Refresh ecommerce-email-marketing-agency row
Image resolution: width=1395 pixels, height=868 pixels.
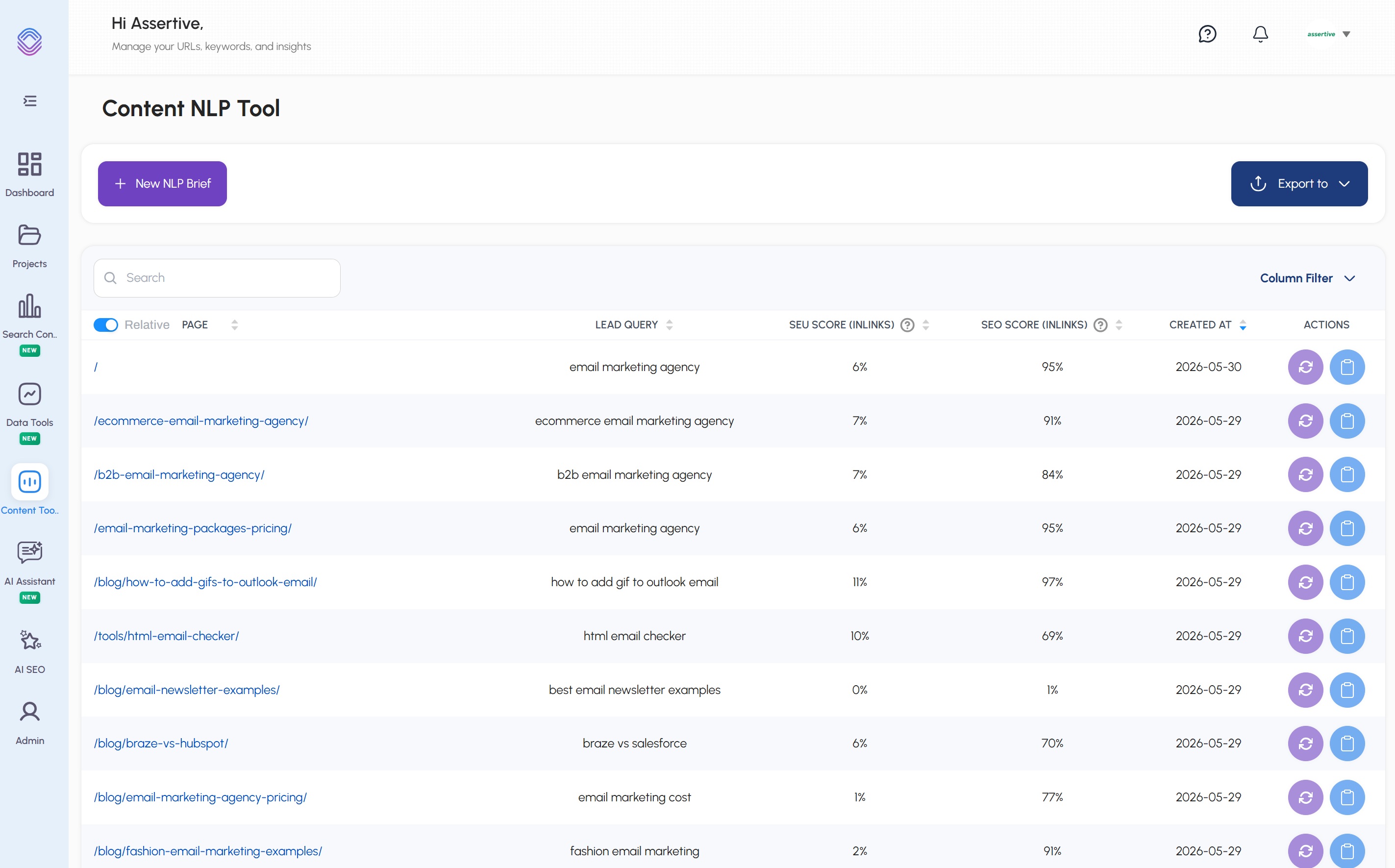pos(1305,421)
